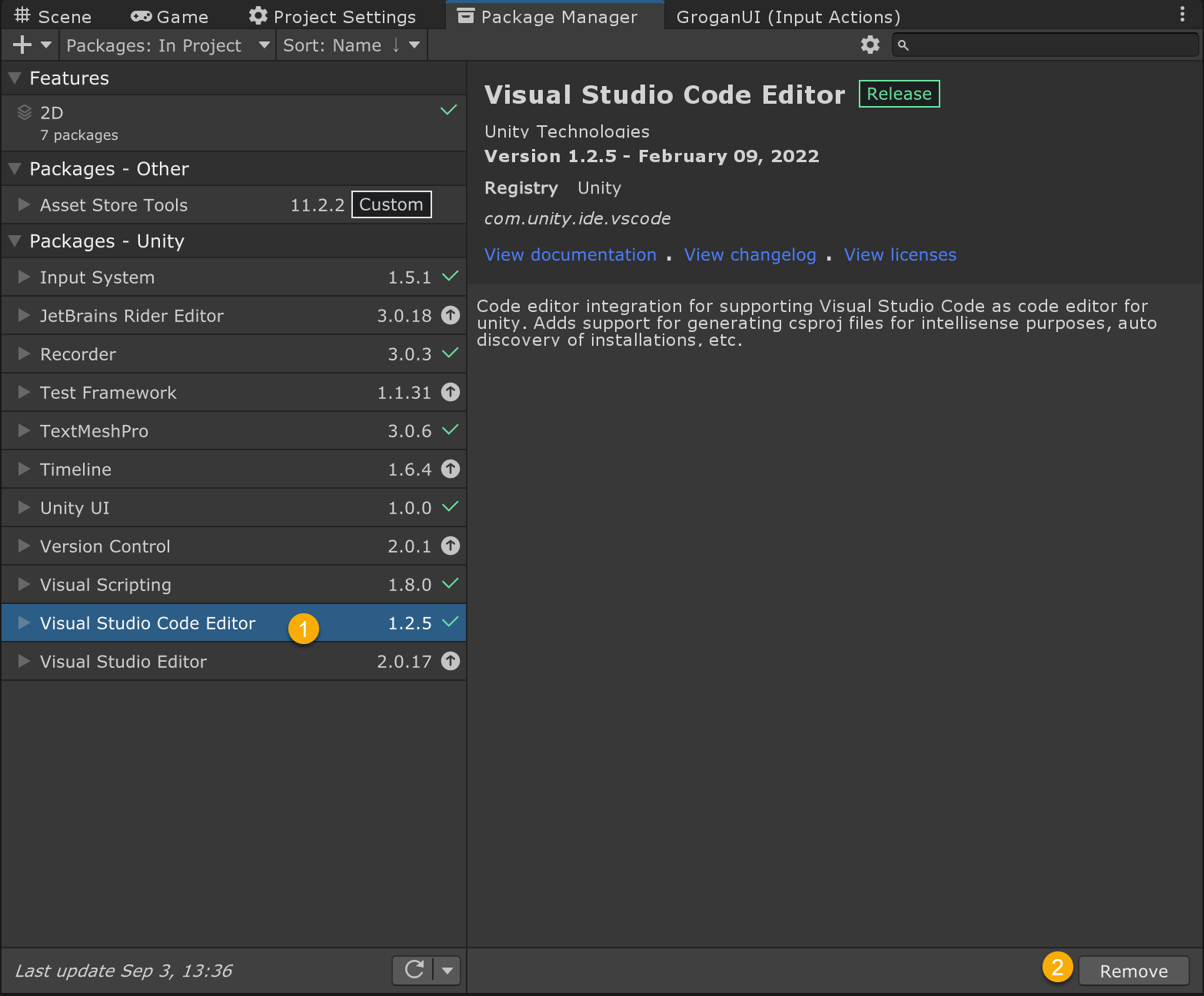Click Timeline update-available icon

(x=451, y=469)
